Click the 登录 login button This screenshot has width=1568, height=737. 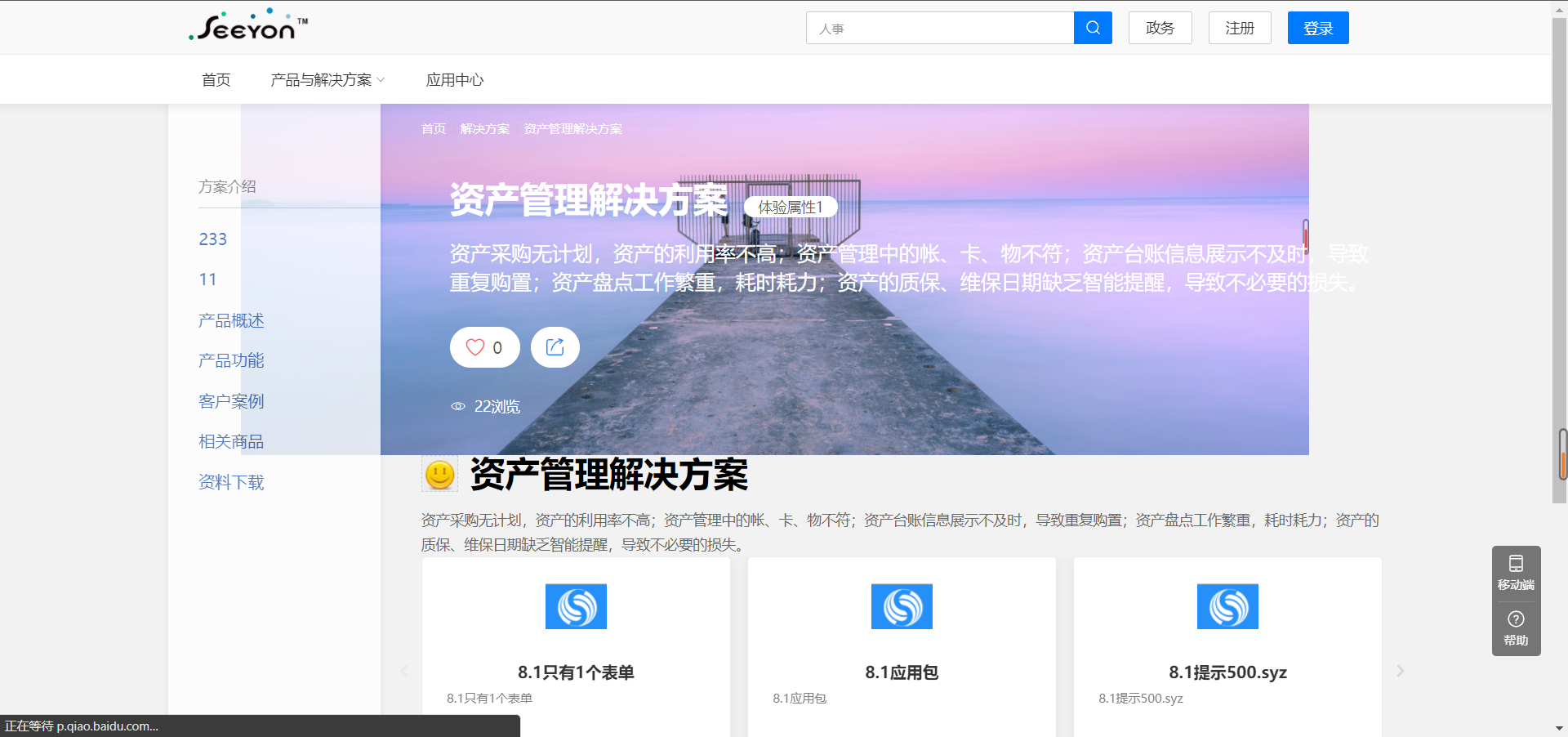[x=1318, y=28]
